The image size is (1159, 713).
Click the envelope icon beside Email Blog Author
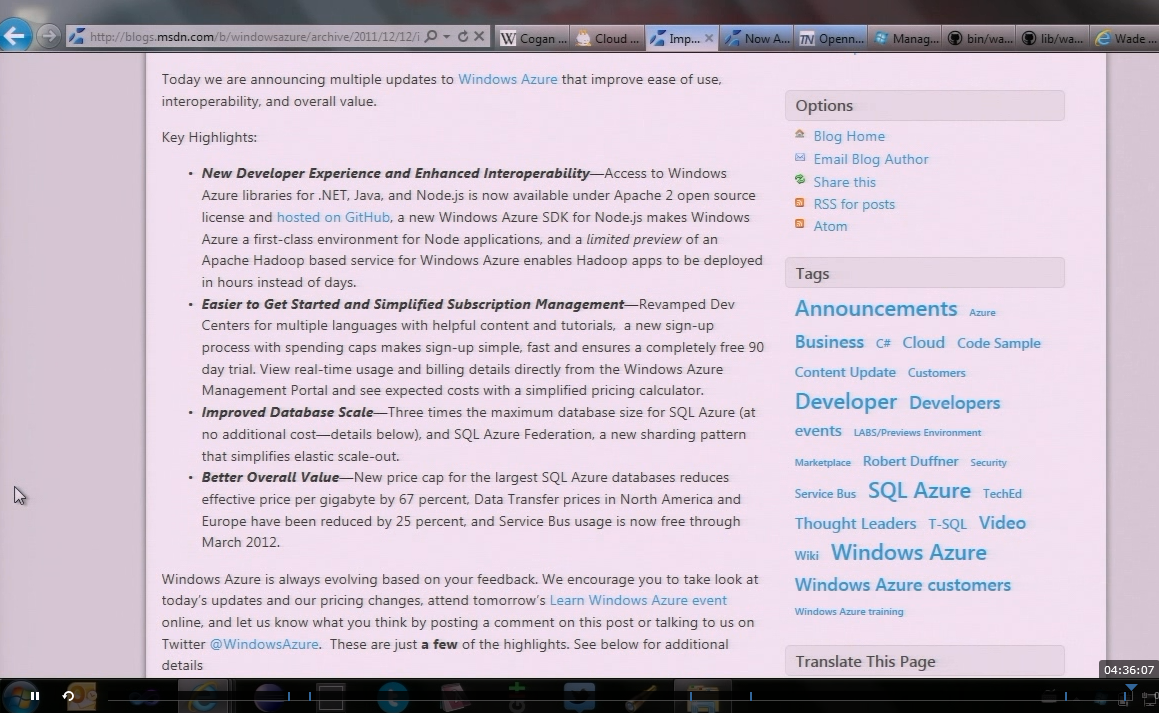point(800,157)
